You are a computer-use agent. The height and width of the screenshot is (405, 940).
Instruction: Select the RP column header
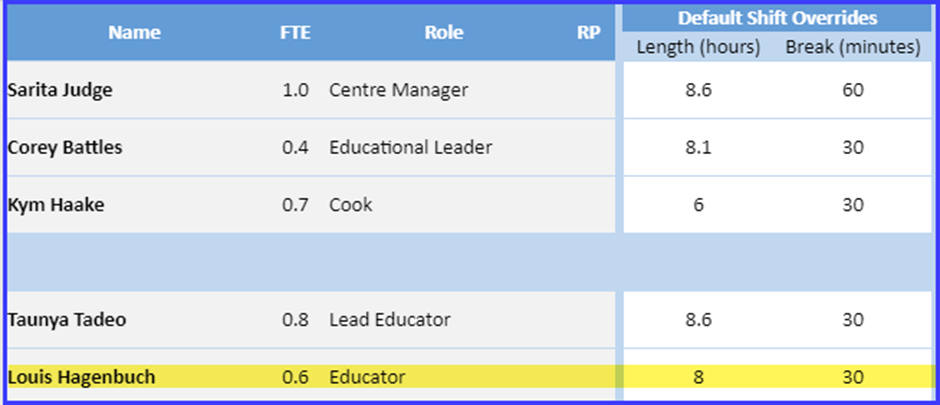coord(588,32)
